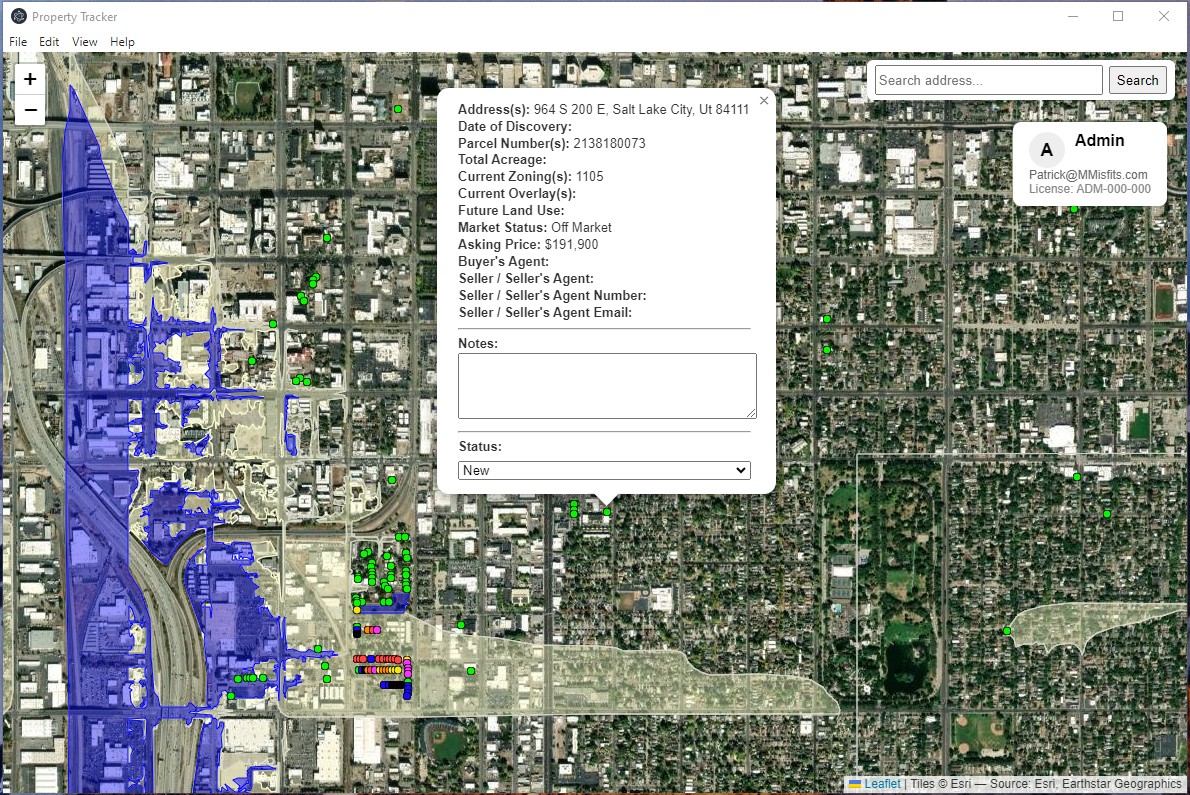Click the Property Tracker app icon in title bar
The image size is (1190, 795).
click(18, 17)
